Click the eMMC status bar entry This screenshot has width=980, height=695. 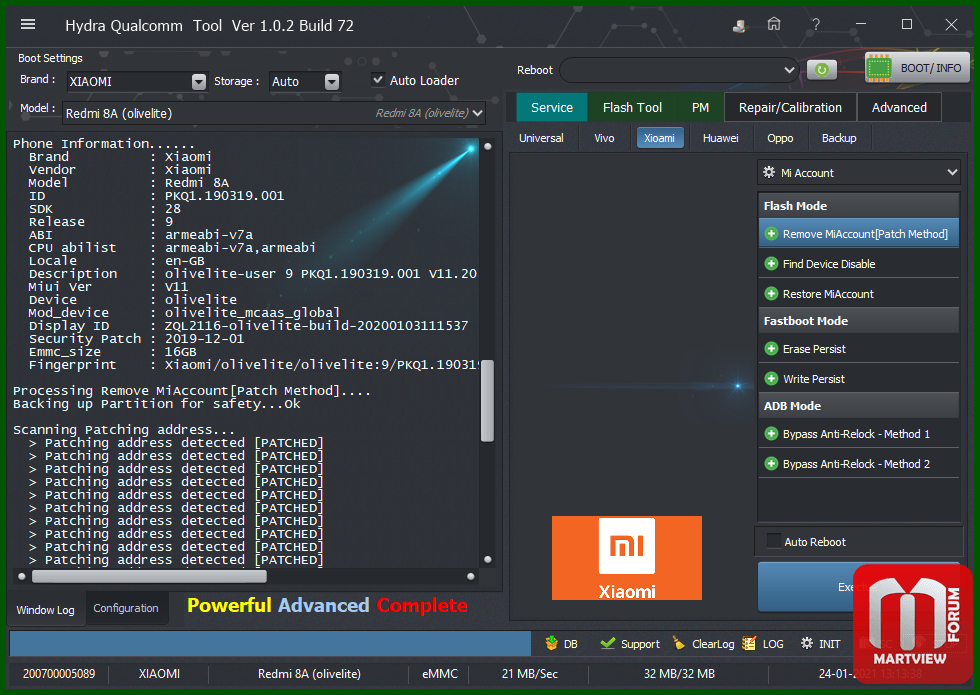[x=440, y=674]
